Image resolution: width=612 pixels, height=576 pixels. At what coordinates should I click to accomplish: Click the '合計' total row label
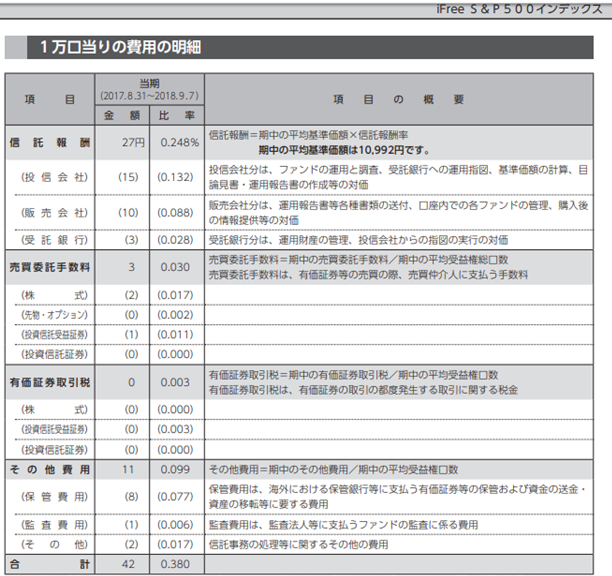(x=50, y=564)
